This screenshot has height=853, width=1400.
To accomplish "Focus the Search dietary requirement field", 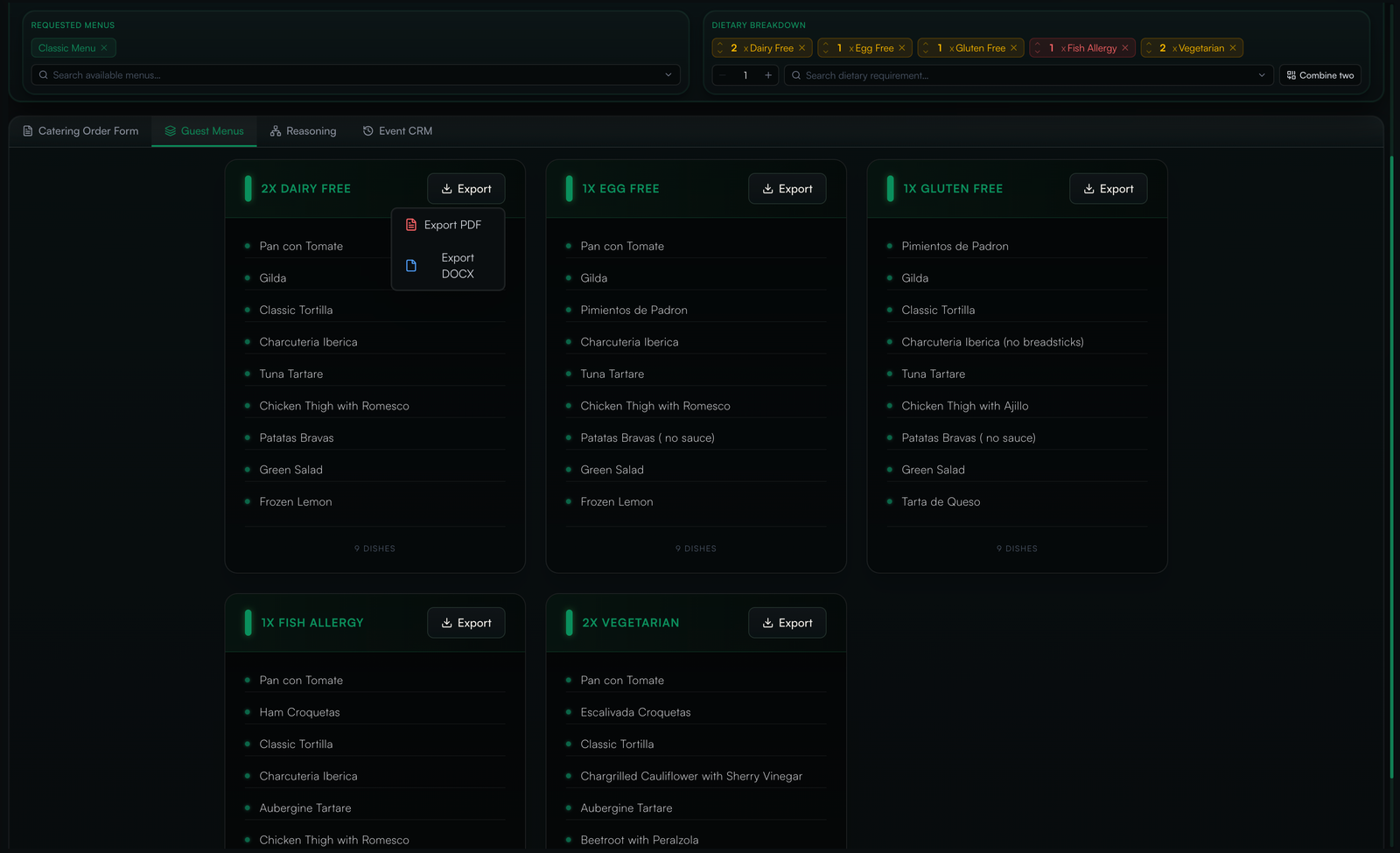I will (1028, 75).
